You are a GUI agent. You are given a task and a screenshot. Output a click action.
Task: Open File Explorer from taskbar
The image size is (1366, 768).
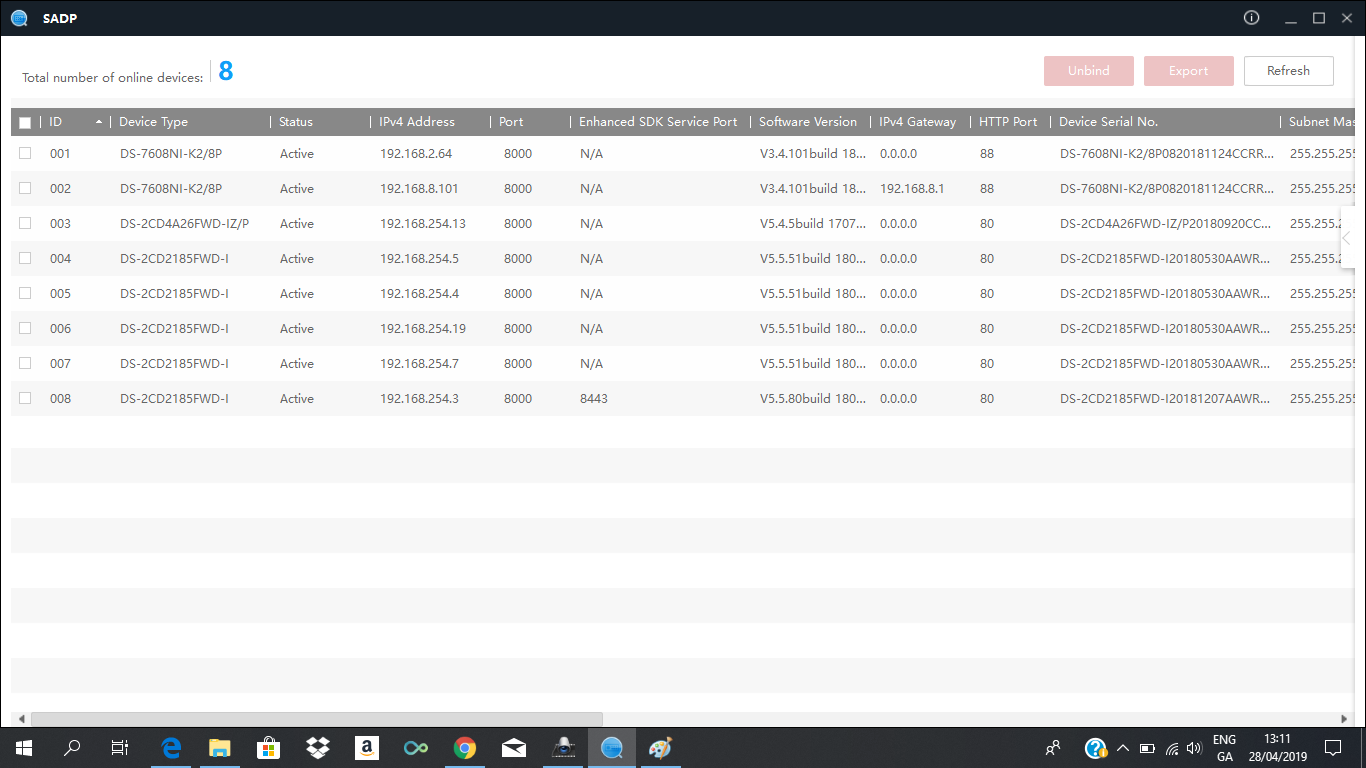[220, 747]
